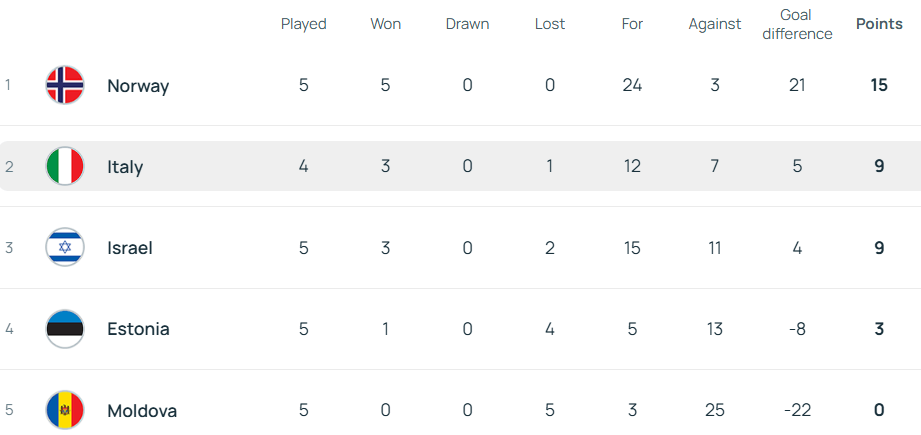Click the Played column header
The height and width of the screenshot is (435, 921).
coord(303,24)
